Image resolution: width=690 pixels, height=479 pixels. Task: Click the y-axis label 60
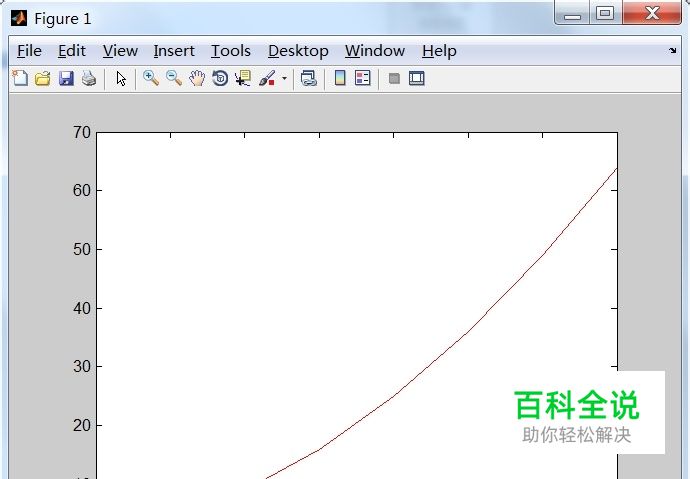click(x=82, y=190)
